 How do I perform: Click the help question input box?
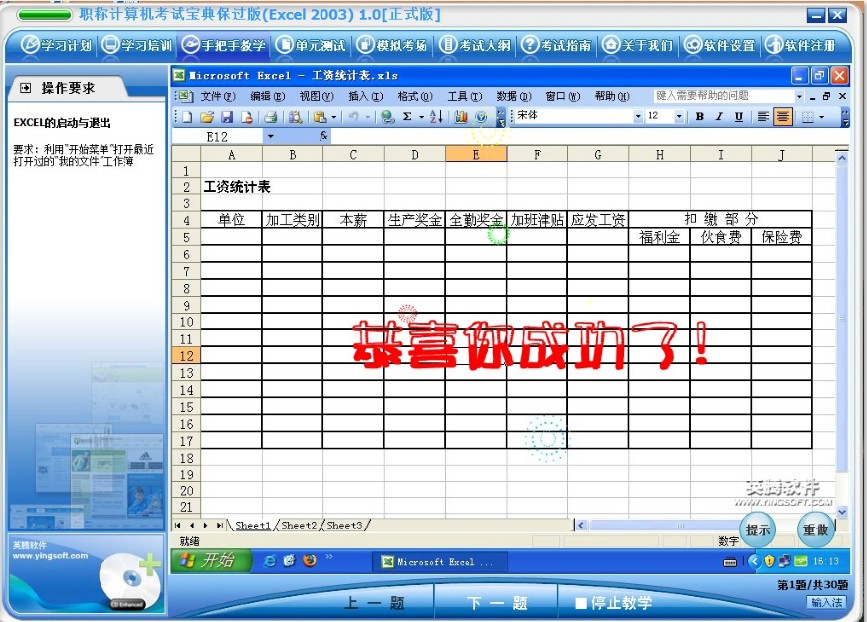723,96
